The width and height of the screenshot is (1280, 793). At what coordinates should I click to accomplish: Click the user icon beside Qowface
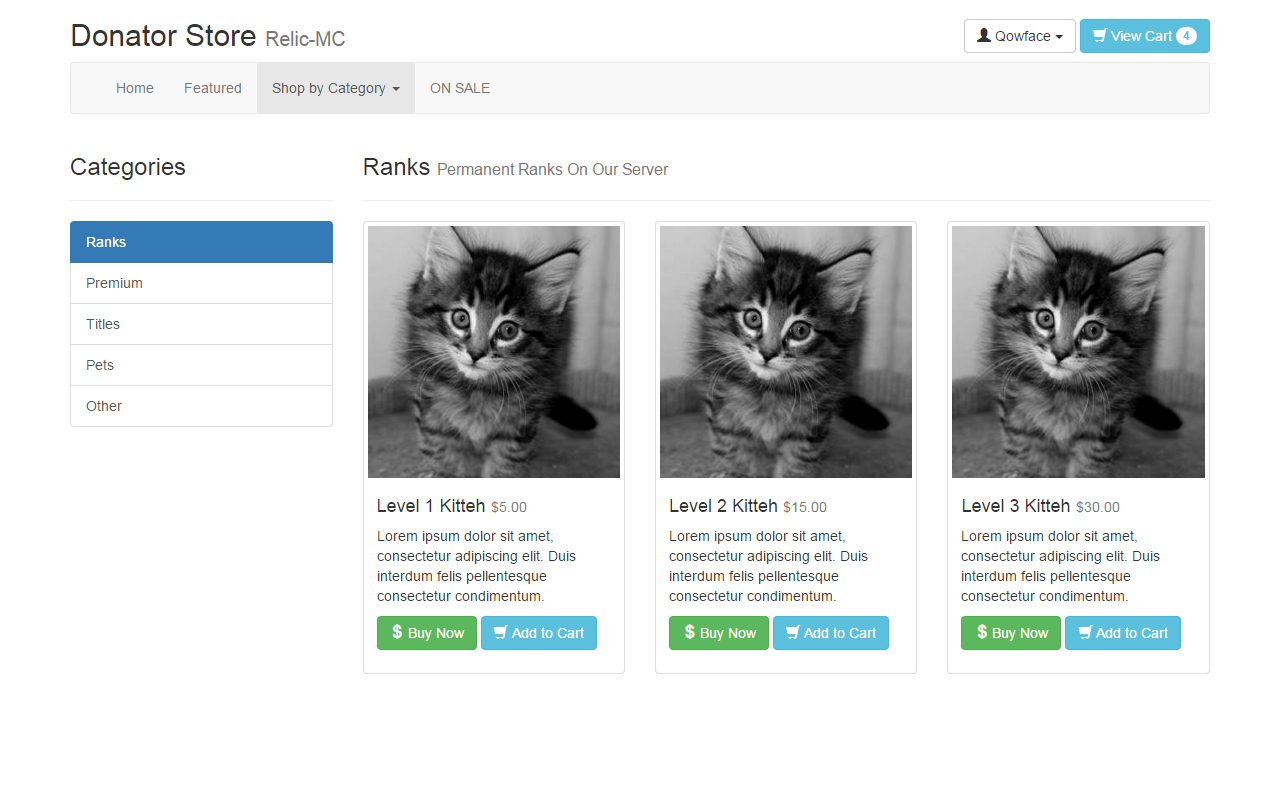pyautogui.click(x=984, y=36)
